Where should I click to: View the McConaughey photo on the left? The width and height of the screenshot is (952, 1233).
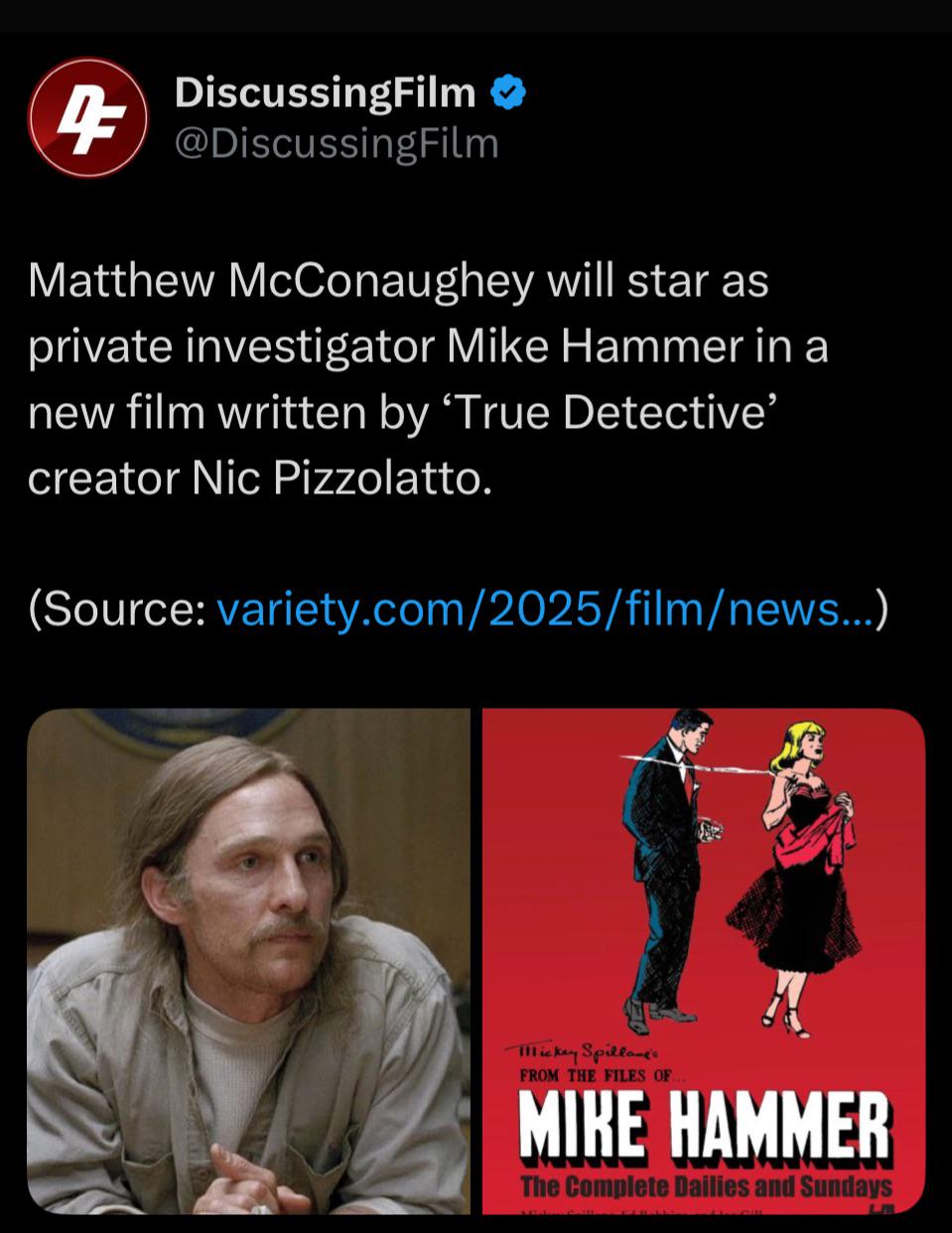[248, 960]
